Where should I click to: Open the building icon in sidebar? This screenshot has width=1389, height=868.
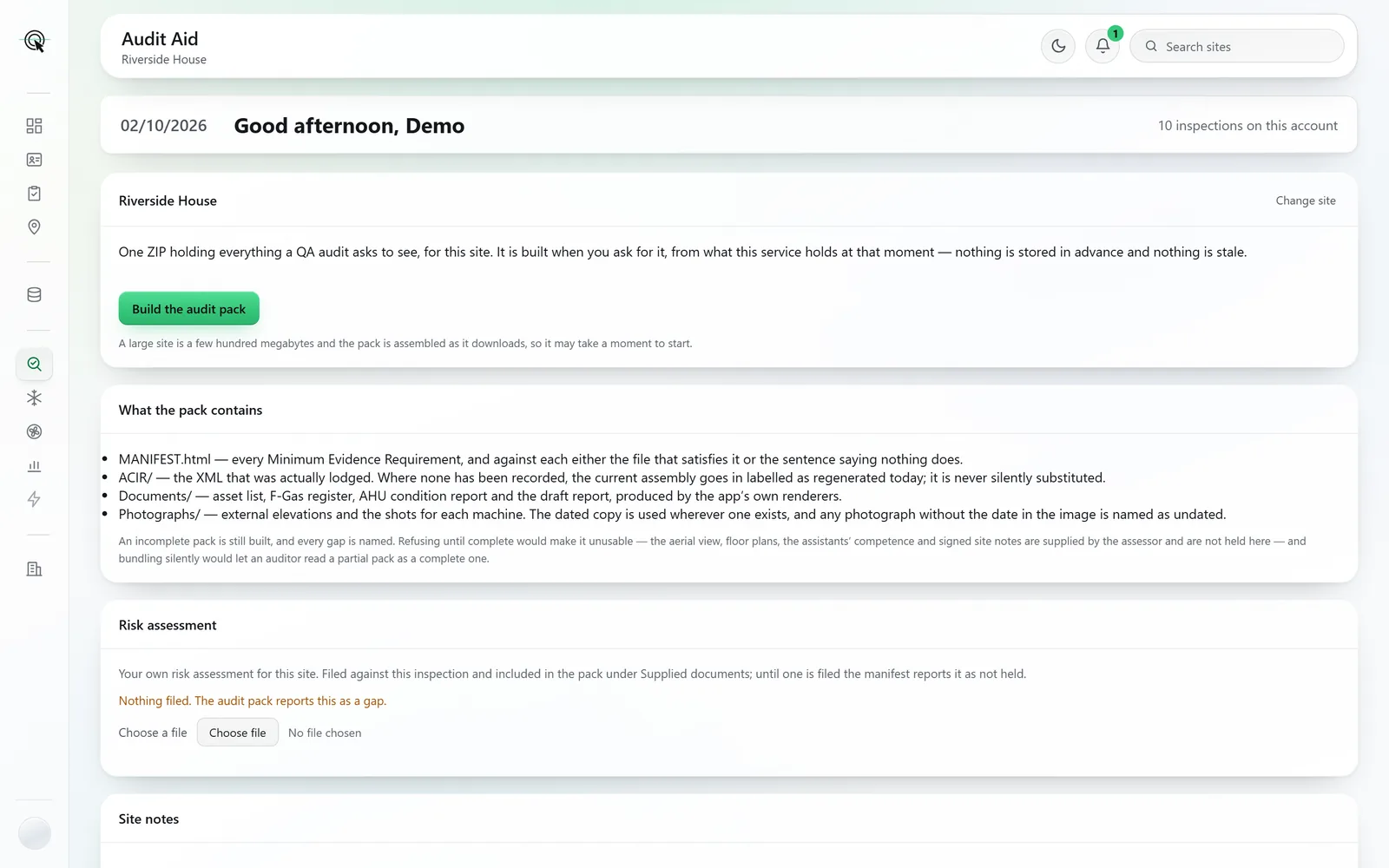[x=34, y=569]
